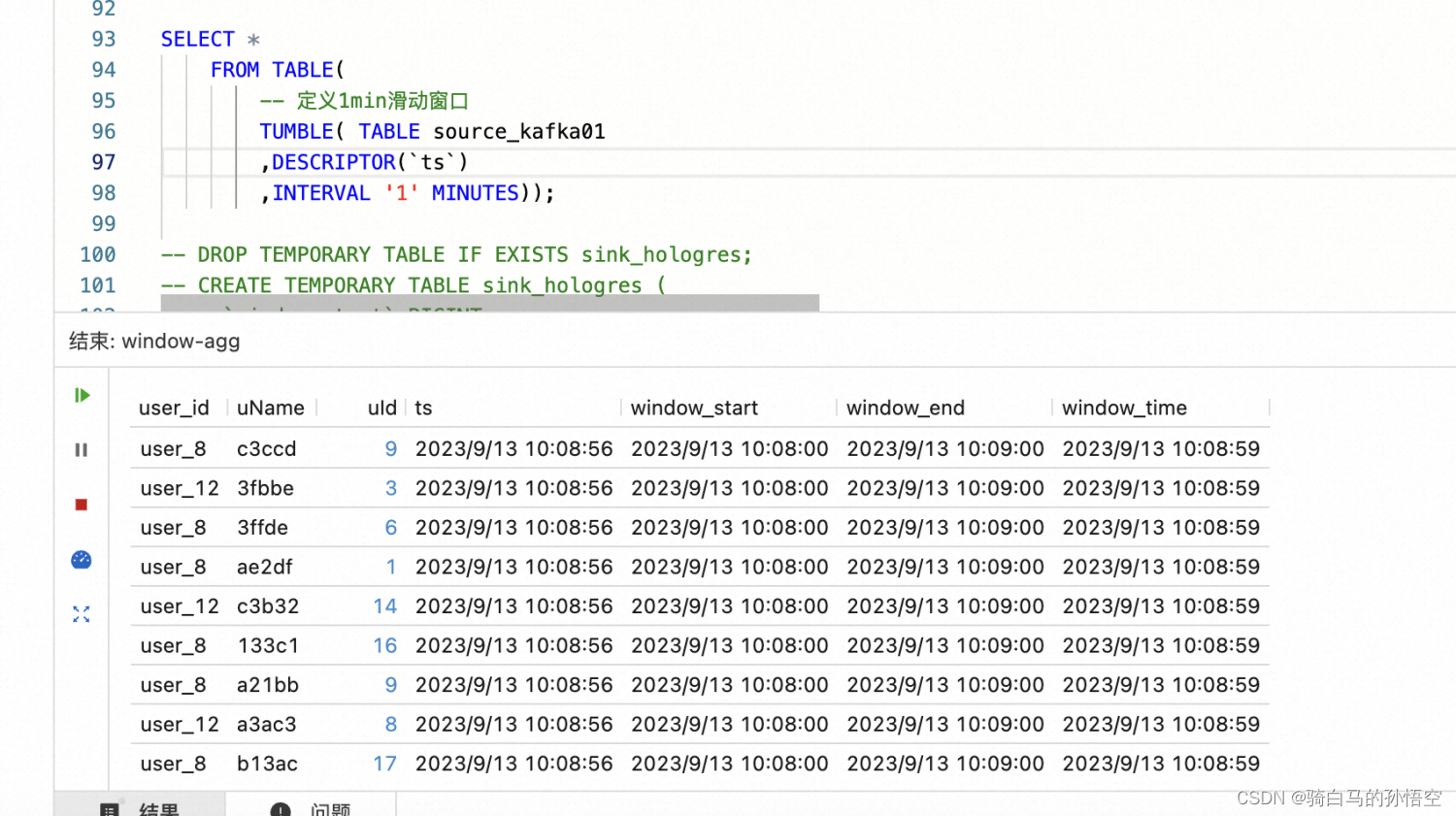Screen dimensions: 1456x816
Task: Click window_end value in the b13ac row
Action: click(945, 764)
